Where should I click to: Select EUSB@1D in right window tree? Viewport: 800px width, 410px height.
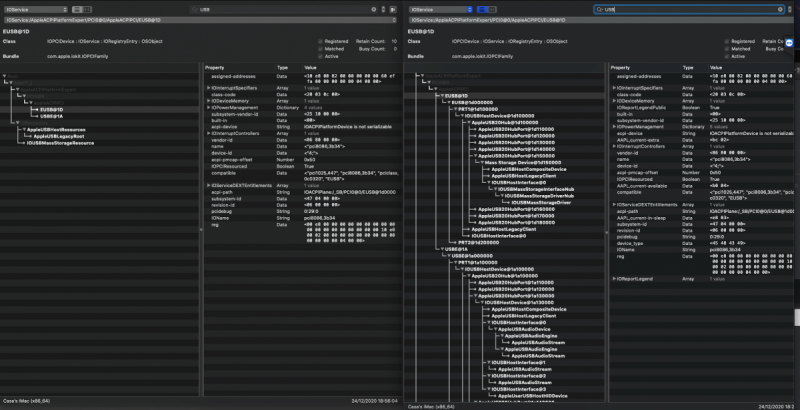[x=457, y=95]
